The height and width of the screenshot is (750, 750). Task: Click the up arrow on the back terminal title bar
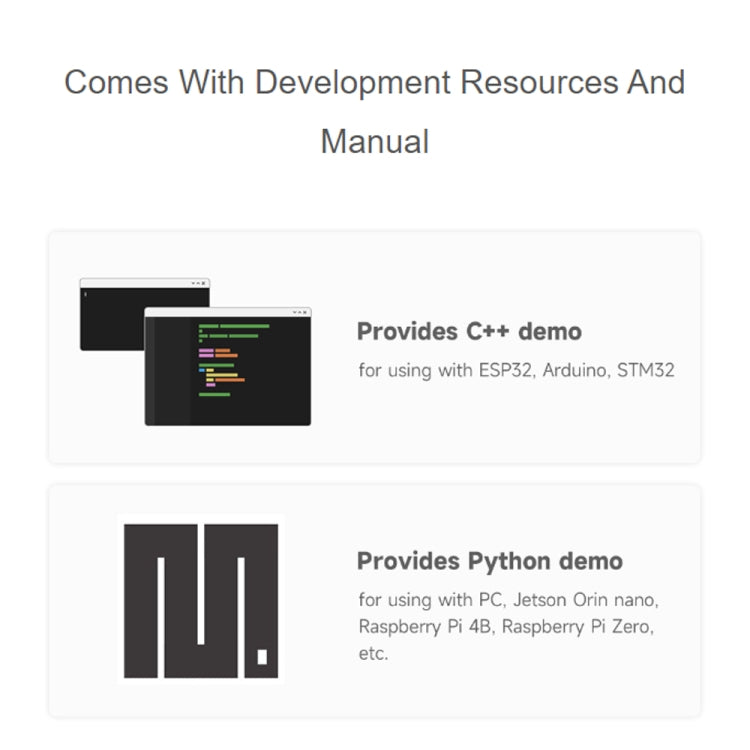[x=198, y=284]
